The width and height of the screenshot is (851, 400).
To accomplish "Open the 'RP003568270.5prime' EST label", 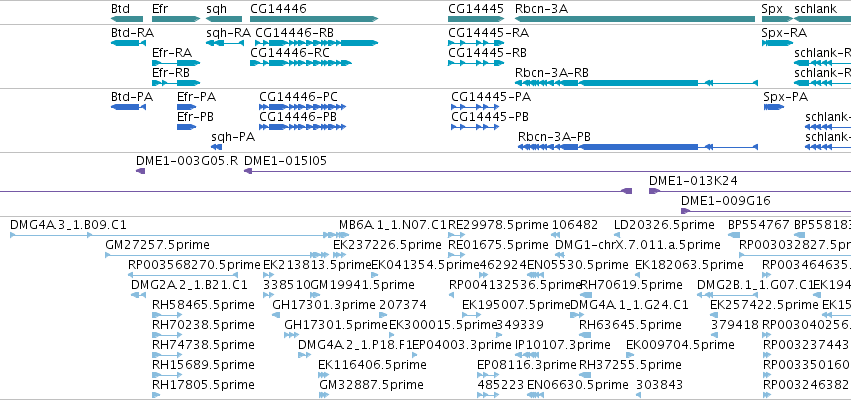I will point(194,266).
